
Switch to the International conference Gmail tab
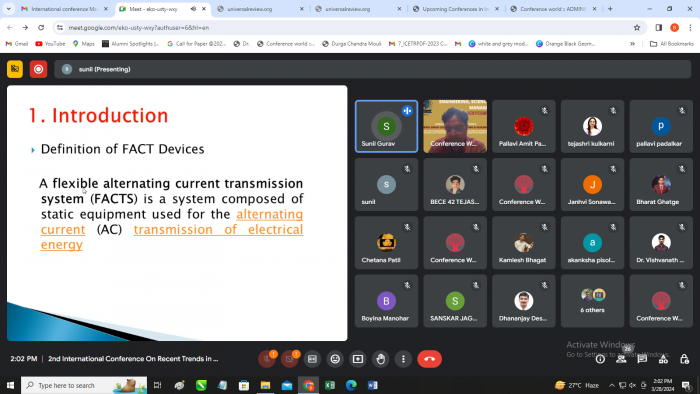tap(65, 8)
